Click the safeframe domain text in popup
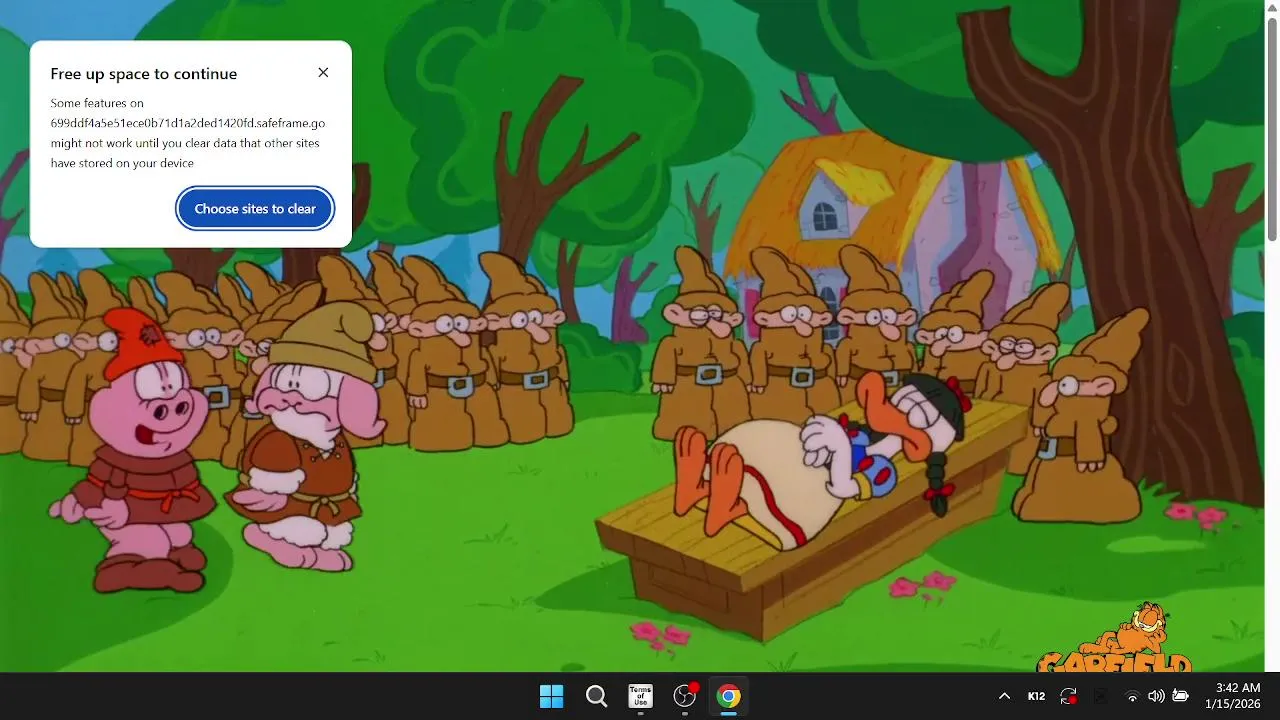Screen dimensions: 1280x720 pyautogui.click(x=188, y=123)
